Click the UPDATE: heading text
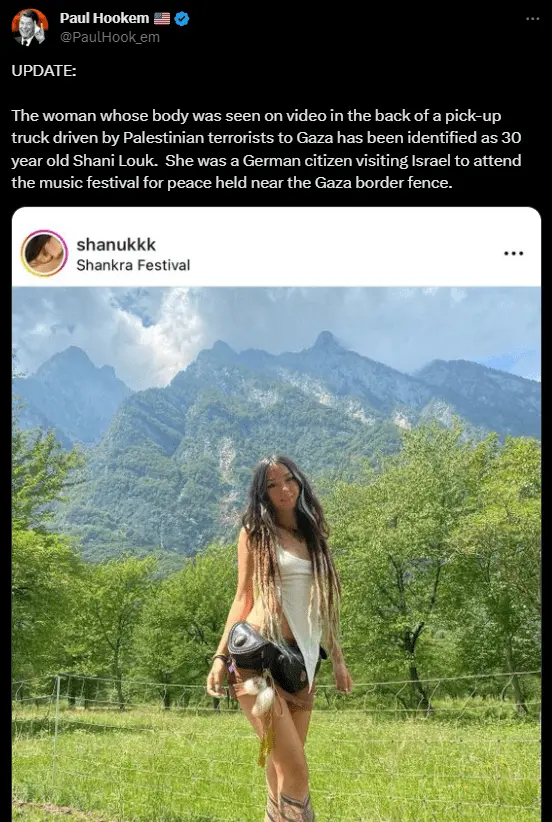 [x=44, y=71]
